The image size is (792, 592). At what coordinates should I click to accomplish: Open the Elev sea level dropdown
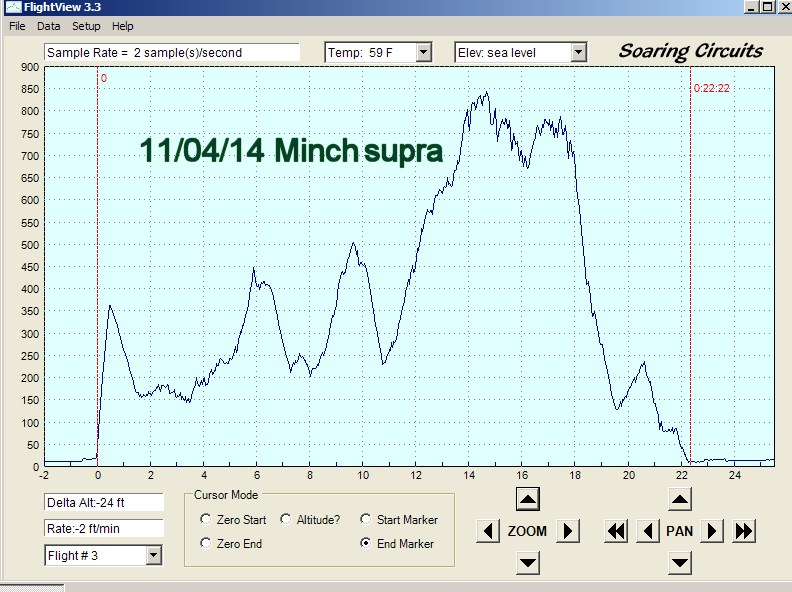(578, 52)
